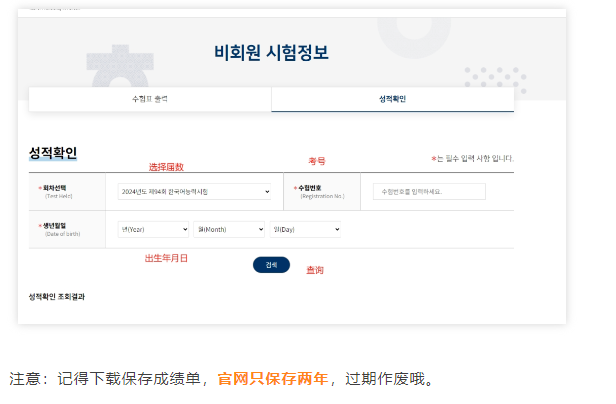The width and height of the screenshot is (616, 404).
Task: Click the 비회원 시험정보 page title
Action: coord(271,53)
